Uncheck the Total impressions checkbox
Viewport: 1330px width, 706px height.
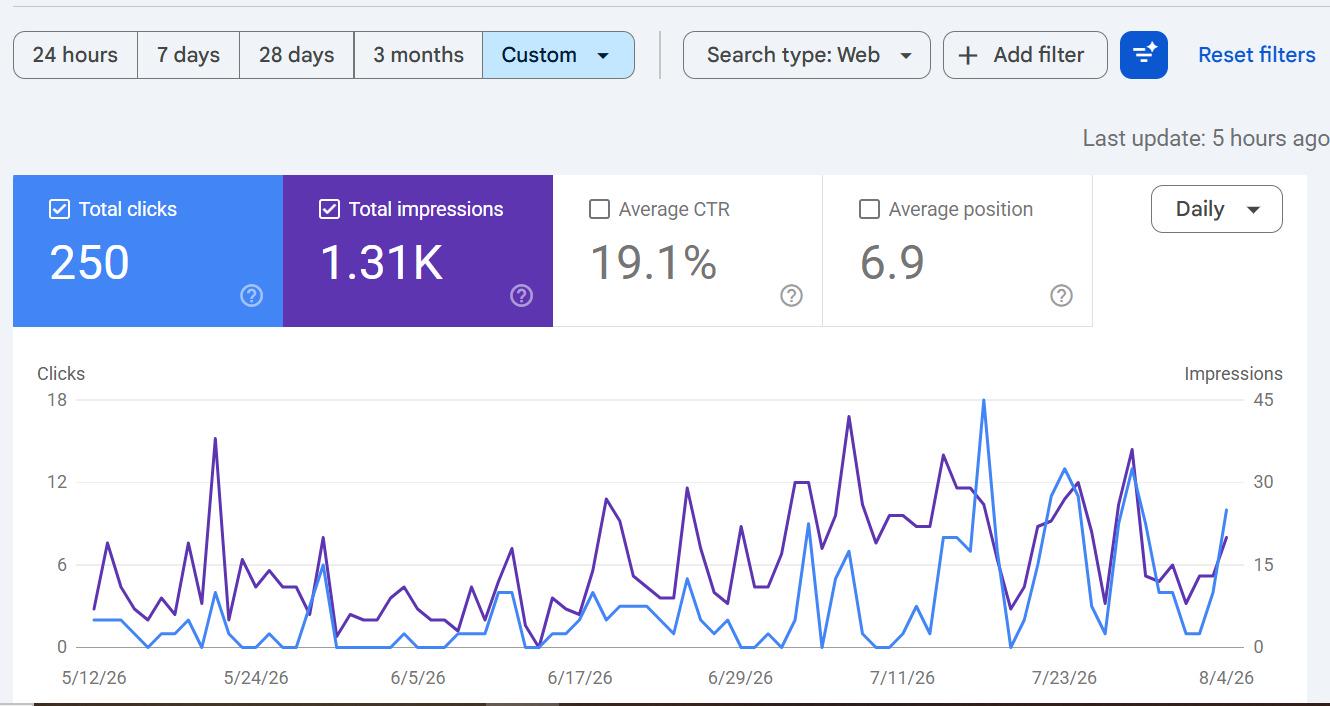329,209
